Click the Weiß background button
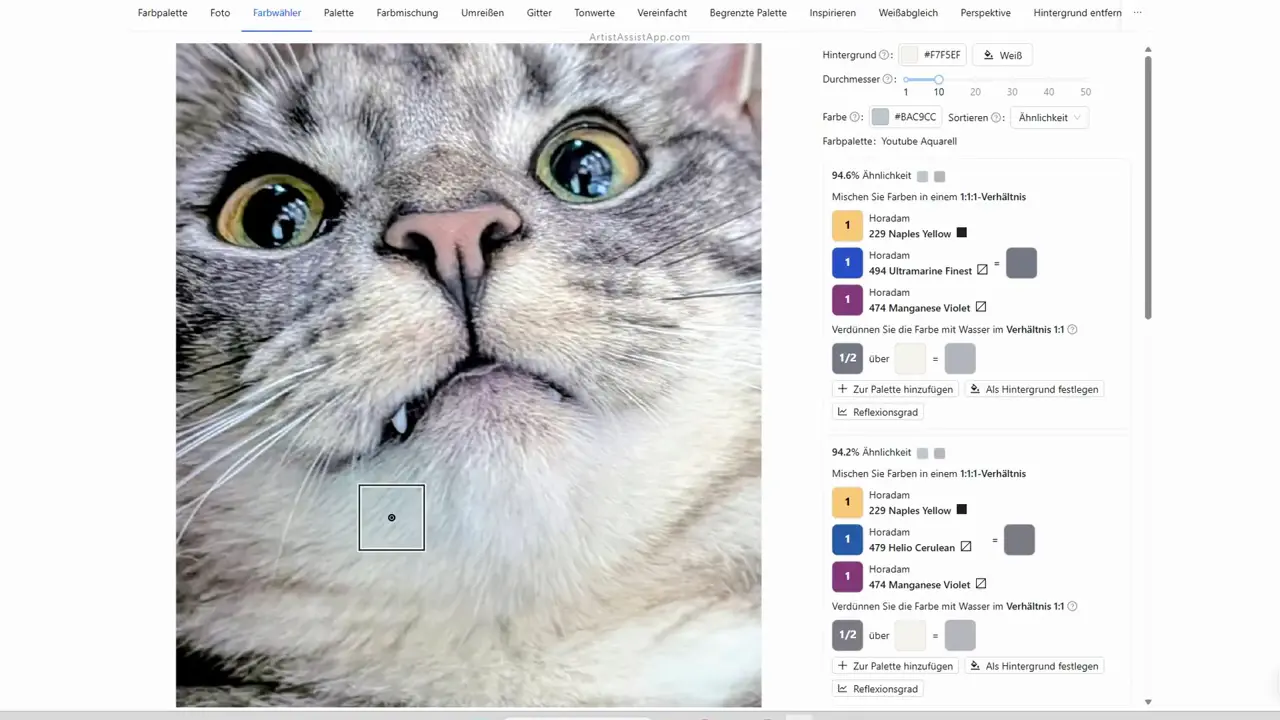Viewport: 1280px width, 720px height. [1002, 56]
